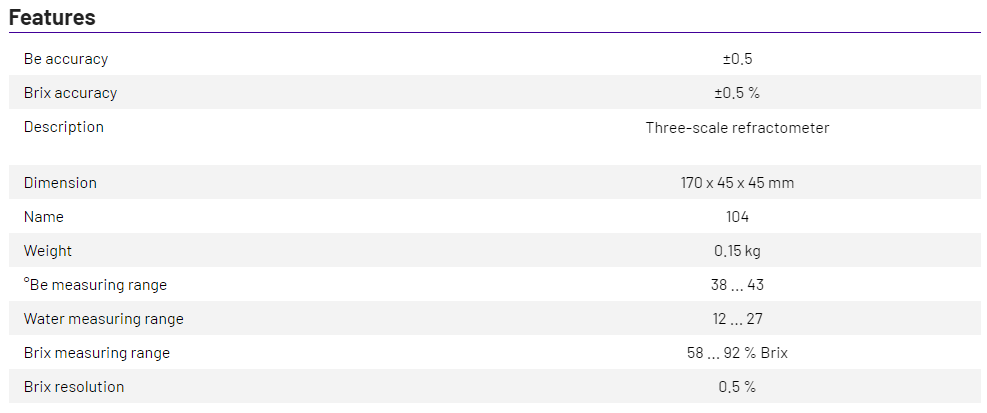The width and height of the screenshot is (987, 413).
Task: Select the 12 ... 27 water range value
Action: click(x=737, y=319)
